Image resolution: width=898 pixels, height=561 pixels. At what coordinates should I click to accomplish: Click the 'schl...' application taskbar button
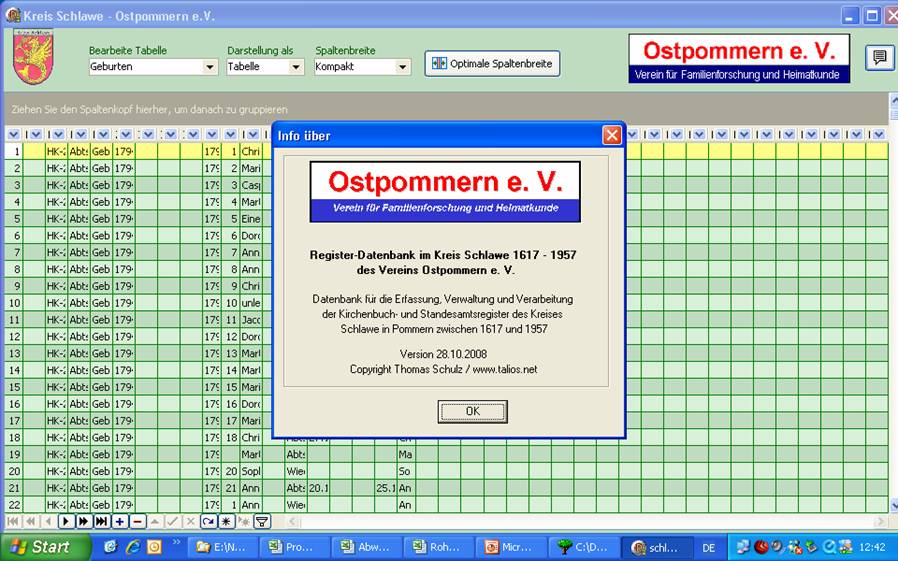tap(657, 547)
